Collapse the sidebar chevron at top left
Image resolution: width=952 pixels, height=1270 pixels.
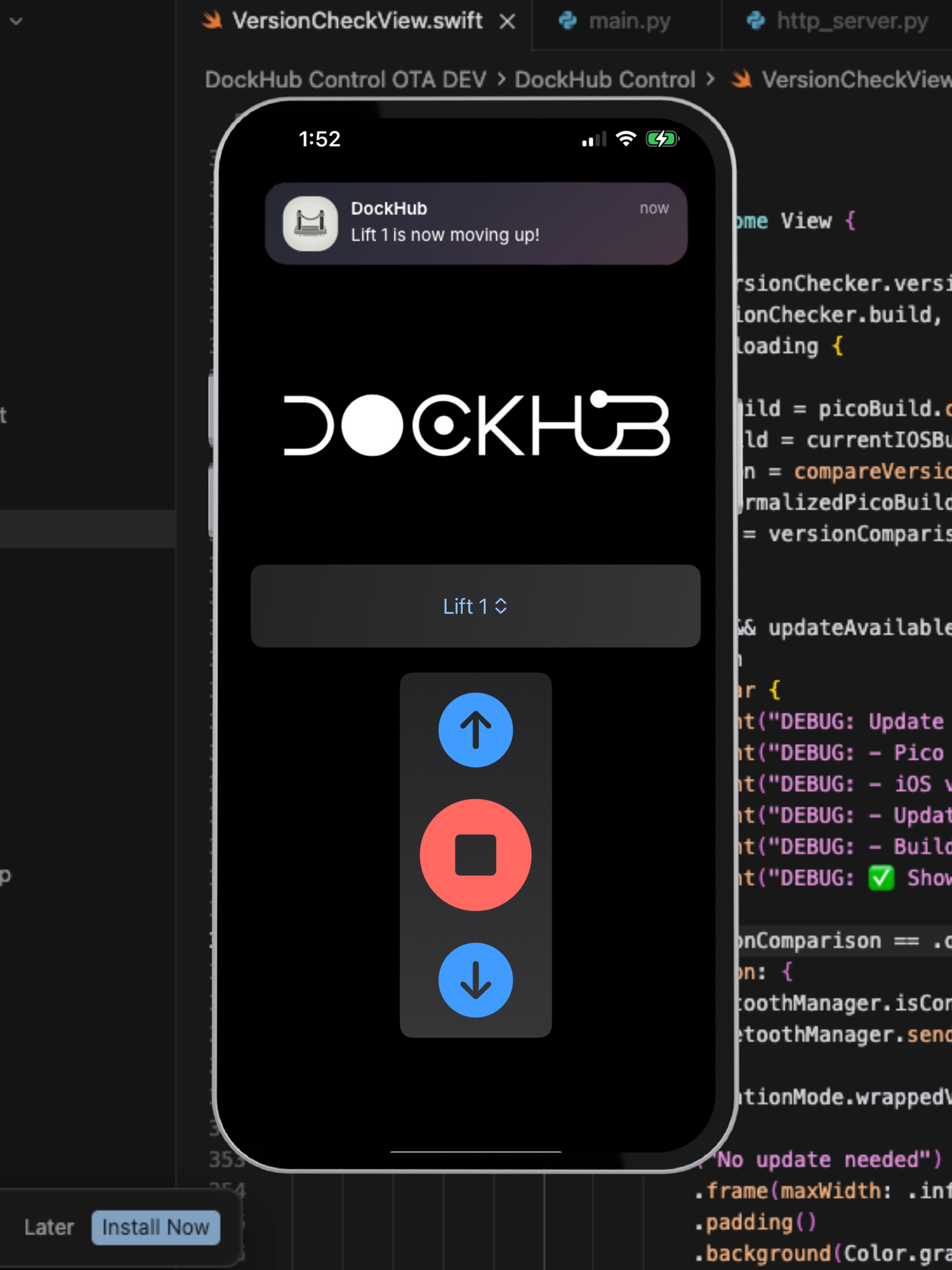(17, 21)
